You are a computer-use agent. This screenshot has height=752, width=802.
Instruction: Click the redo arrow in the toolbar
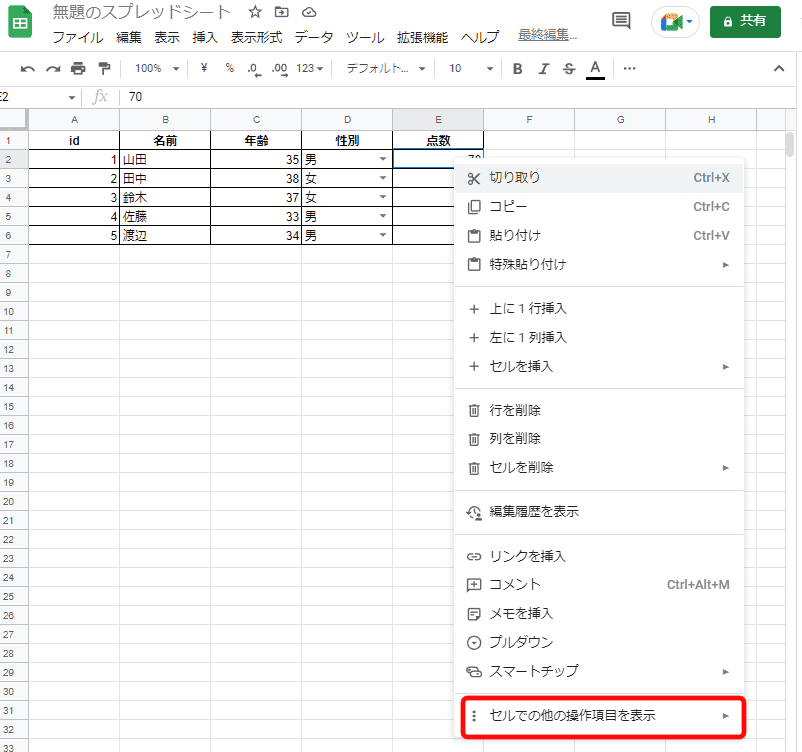pos(52,69)
